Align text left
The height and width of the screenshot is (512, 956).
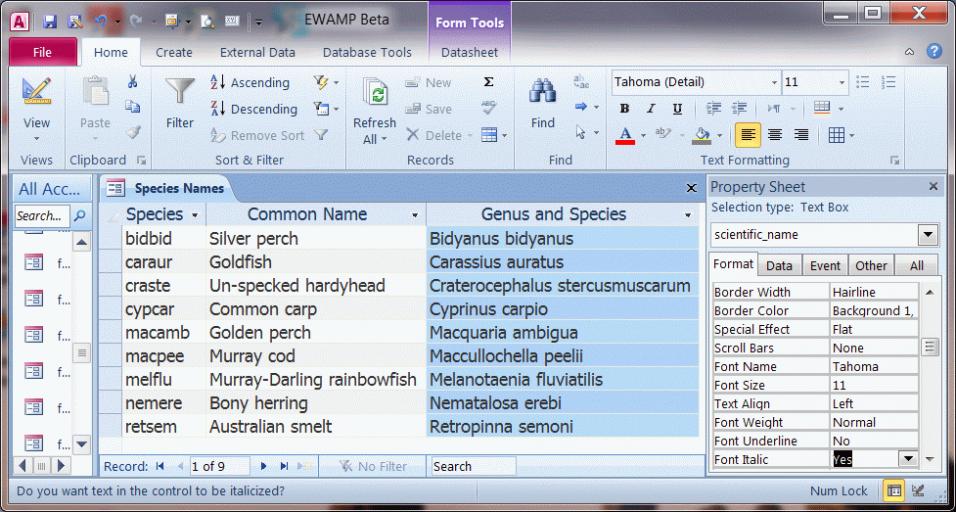click(747, 135)
